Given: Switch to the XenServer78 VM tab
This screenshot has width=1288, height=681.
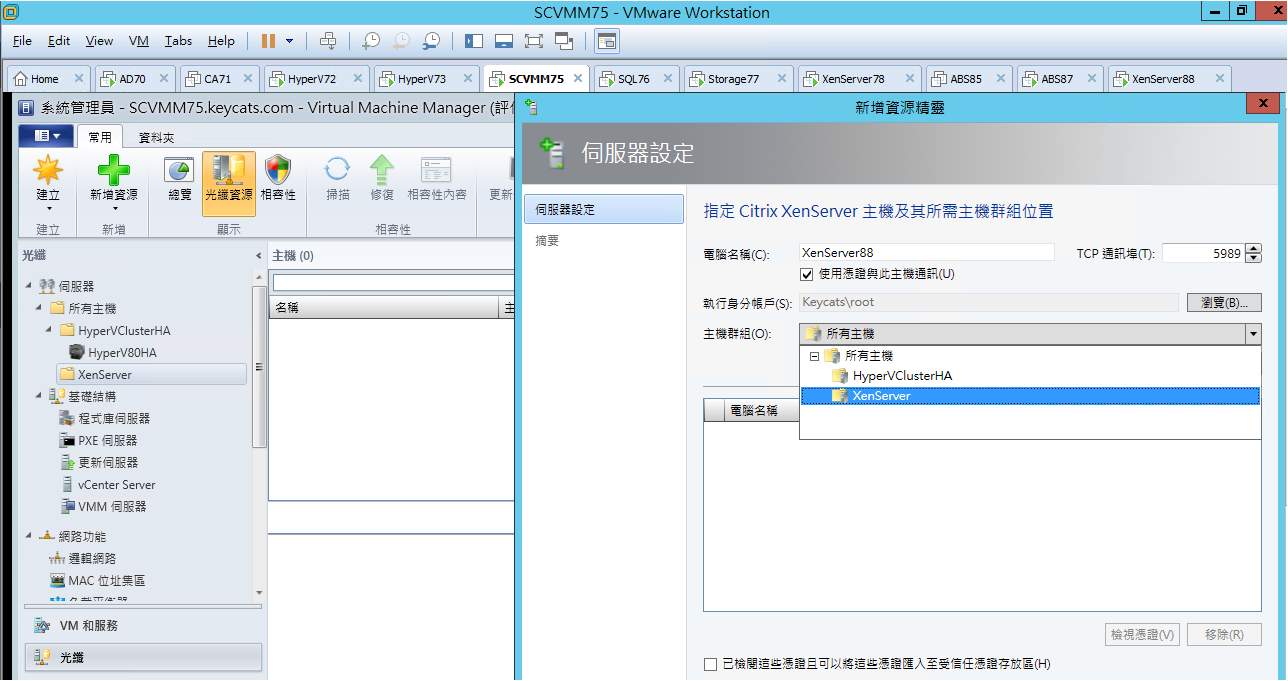Looking at the screenshot, I should [x=852, y=79].
